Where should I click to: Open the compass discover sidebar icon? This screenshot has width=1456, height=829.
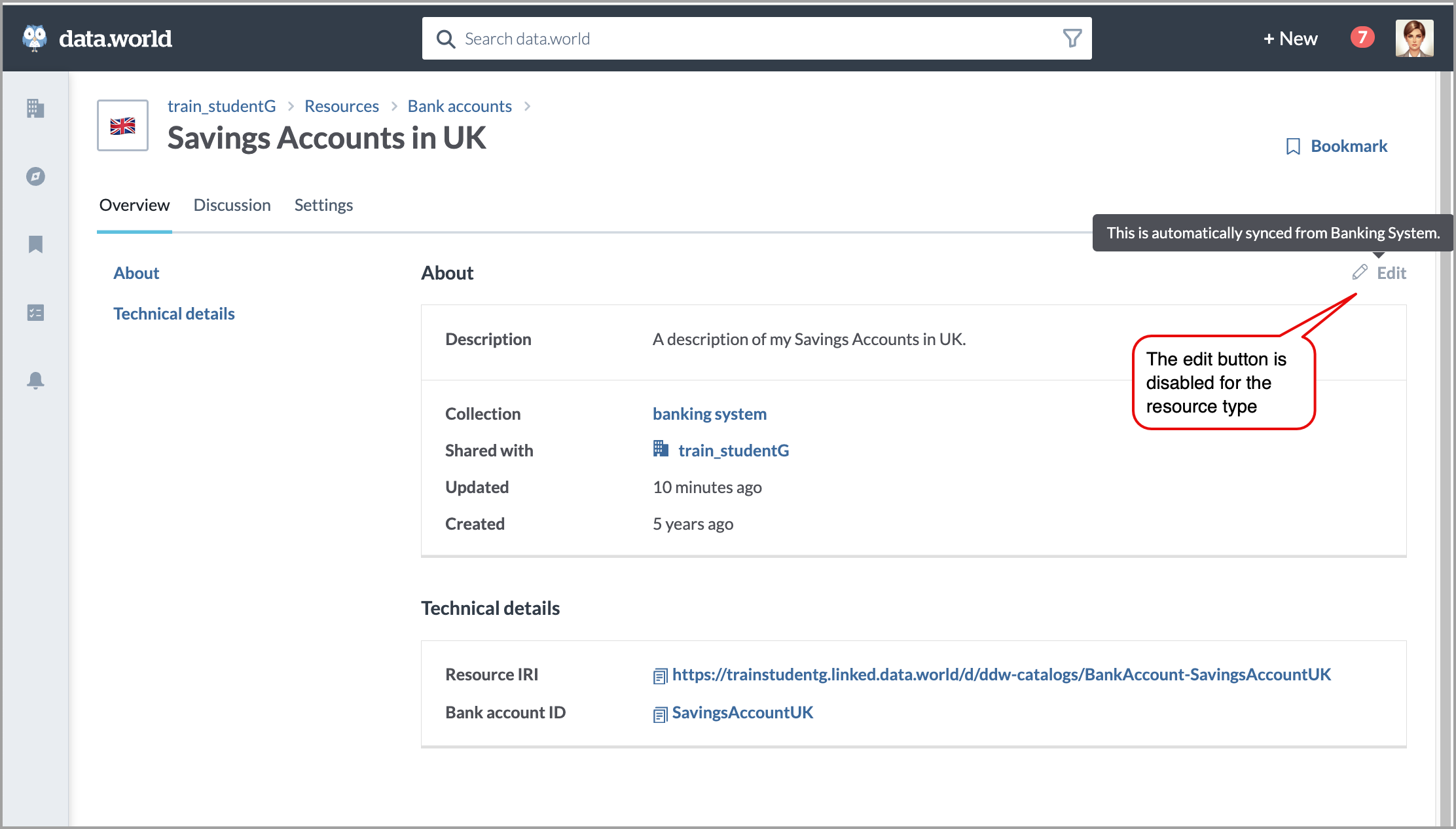pos(35,176)
